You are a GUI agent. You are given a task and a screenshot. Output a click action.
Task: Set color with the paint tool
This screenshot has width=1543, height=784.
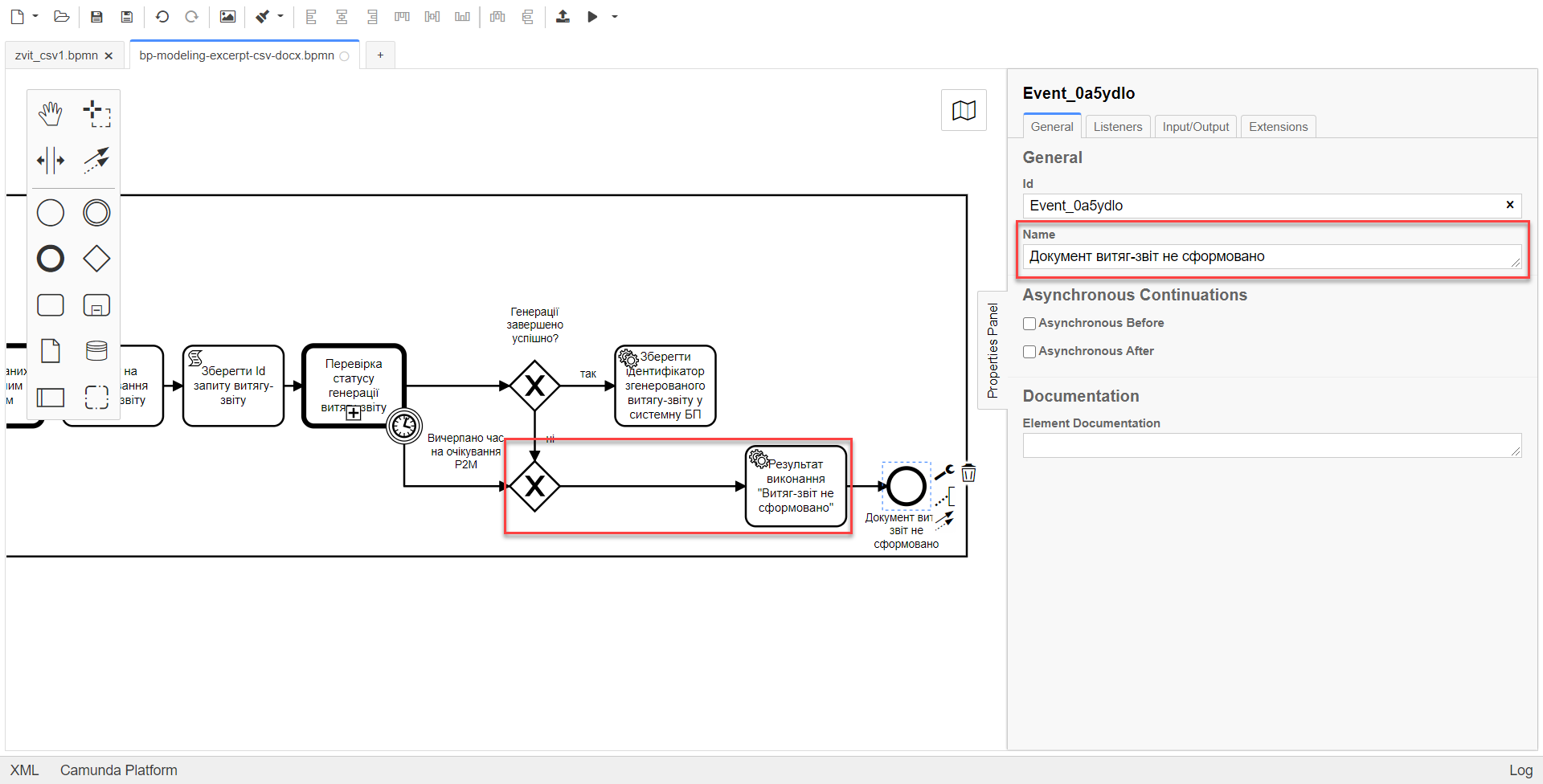point(263,16)
